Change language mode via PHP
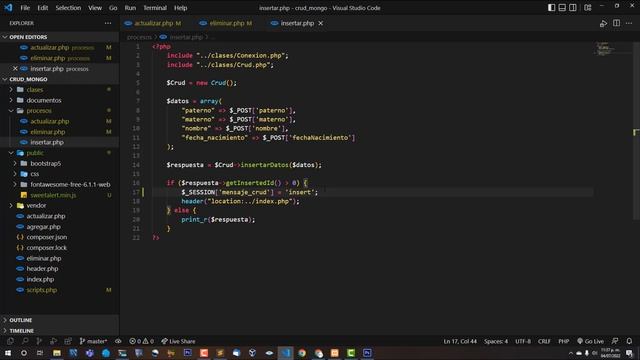 coord(564,341)
